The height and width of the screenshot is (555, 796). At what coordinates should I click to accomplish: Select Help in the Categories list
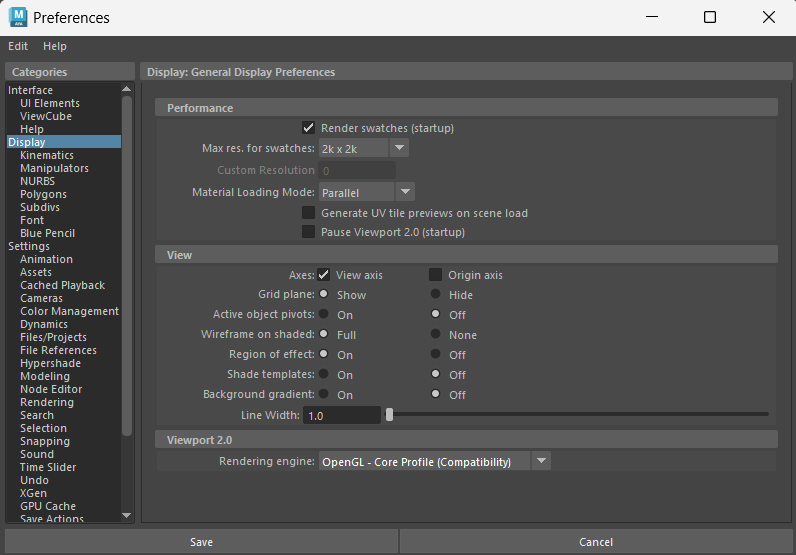tap(31, 129)
